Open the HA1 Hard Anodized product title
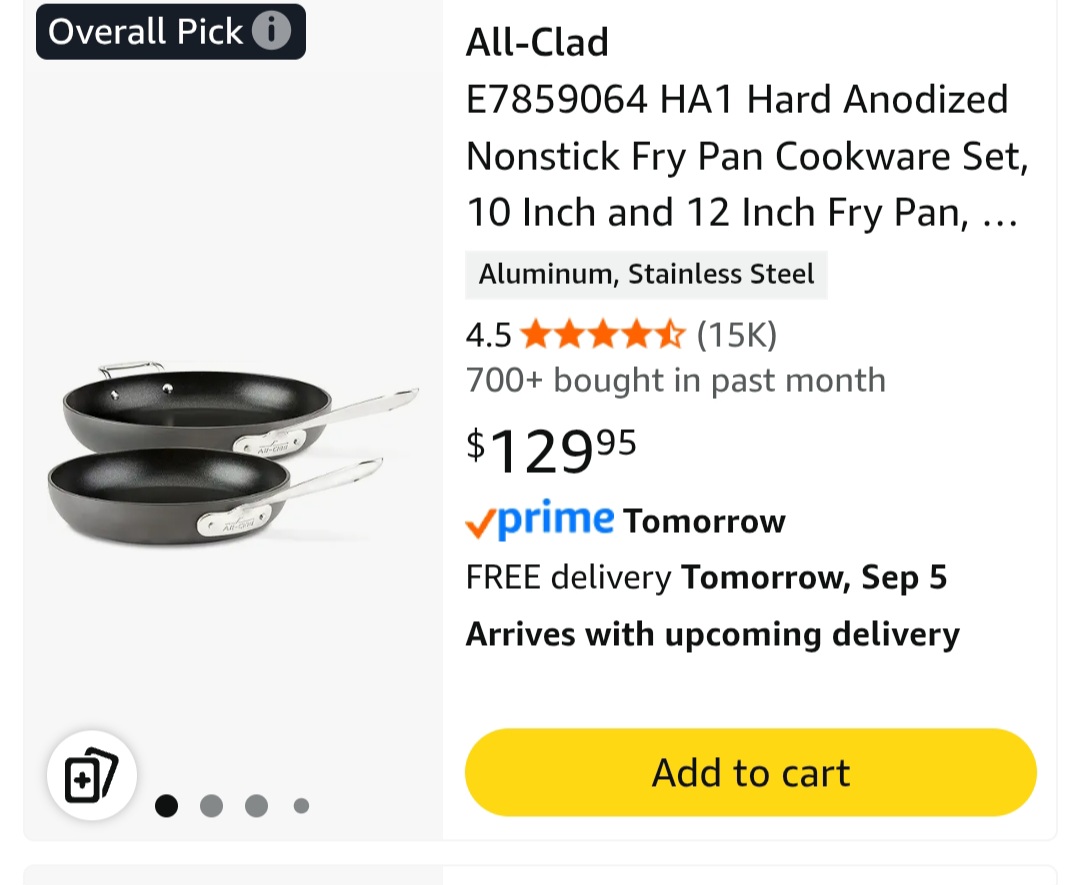Viewport: 1080px width, 885px height. pos(745,156)
